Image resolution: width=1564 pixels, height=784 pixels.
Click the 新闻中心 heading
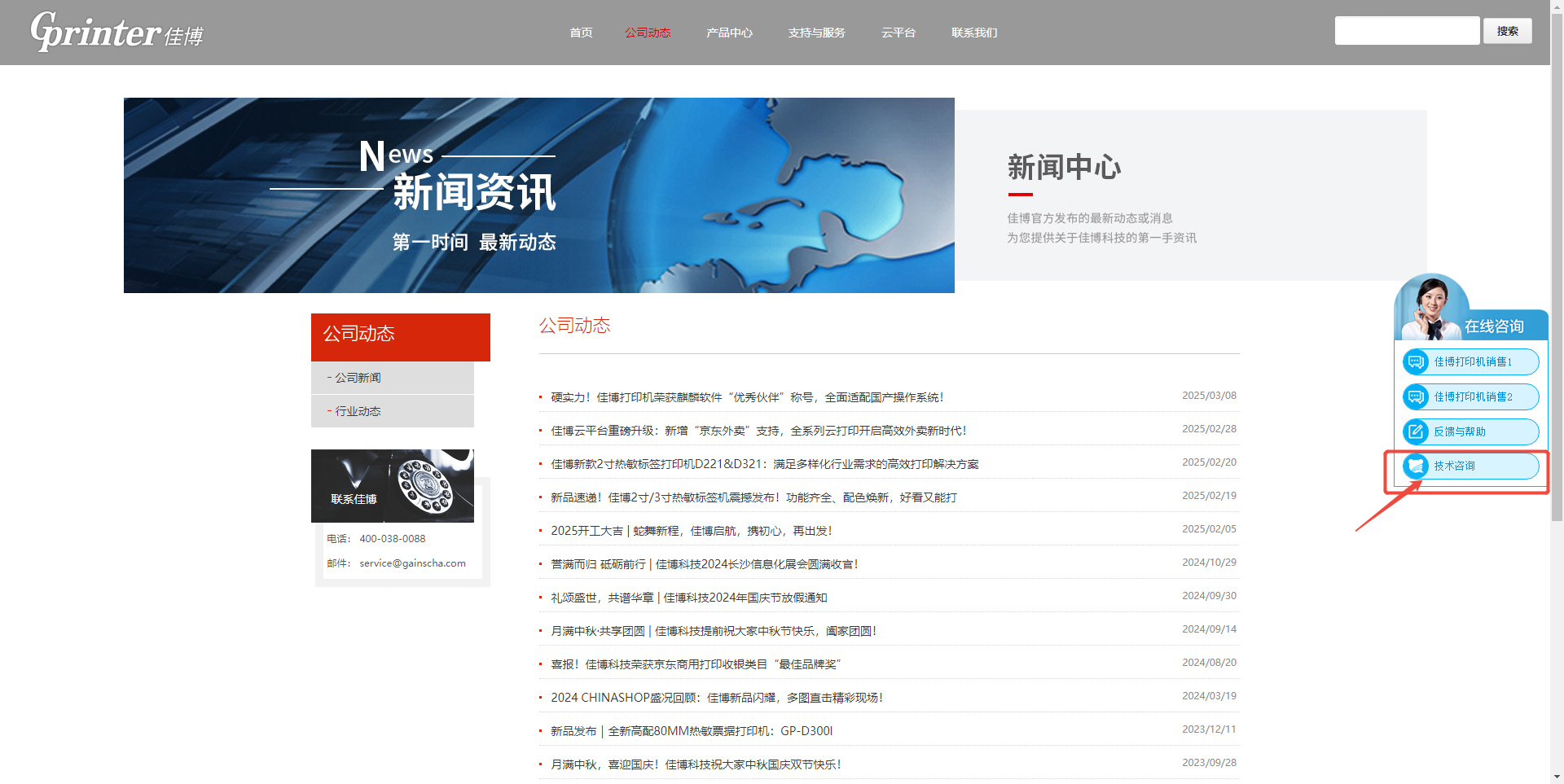click(x=1064, y=167)
